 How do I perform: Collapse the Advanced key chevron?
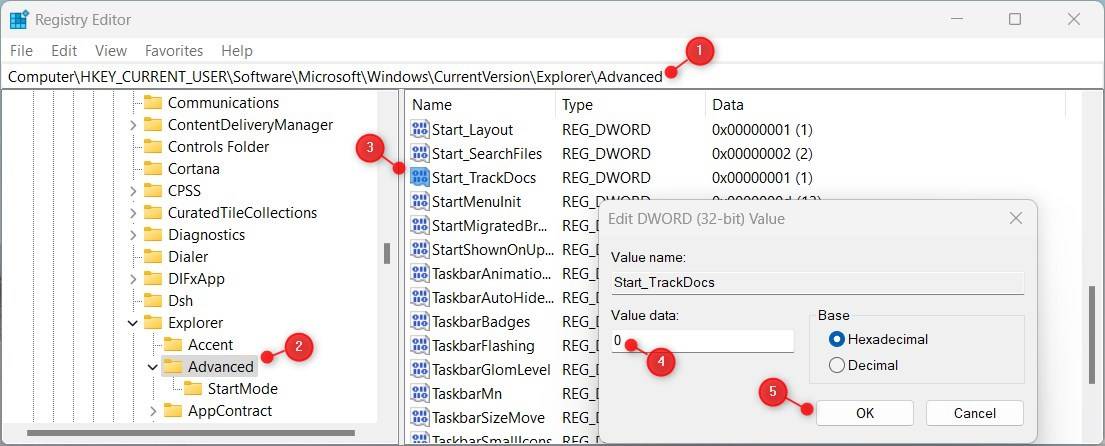pyautogui.click(x=153, y=367)
